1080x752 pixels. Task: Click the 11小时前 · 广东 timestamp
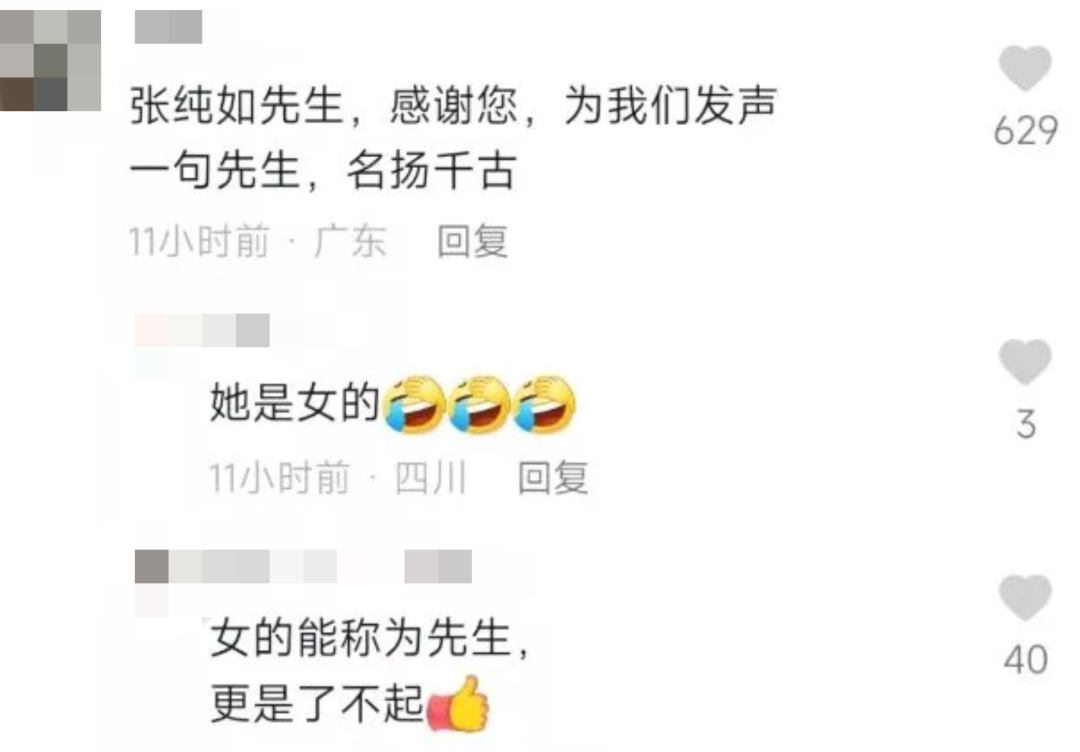click(x=258, y=242)
